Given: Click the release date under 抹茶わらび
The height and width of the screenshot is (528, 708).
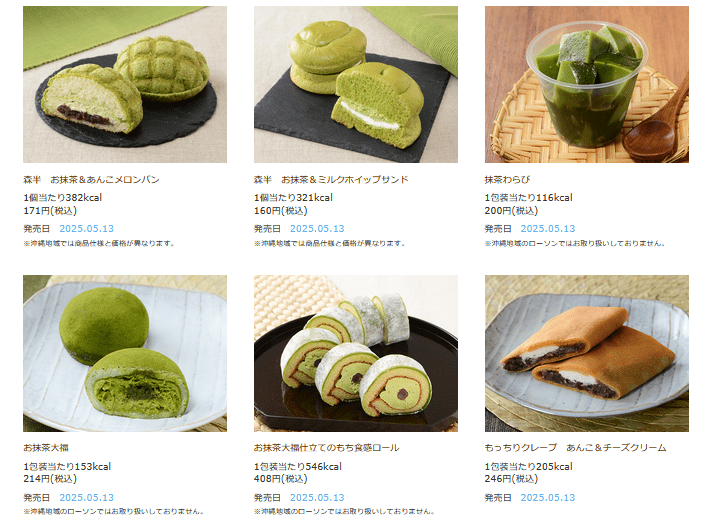Looking at the screenshot, I should (x=548, y=229).
